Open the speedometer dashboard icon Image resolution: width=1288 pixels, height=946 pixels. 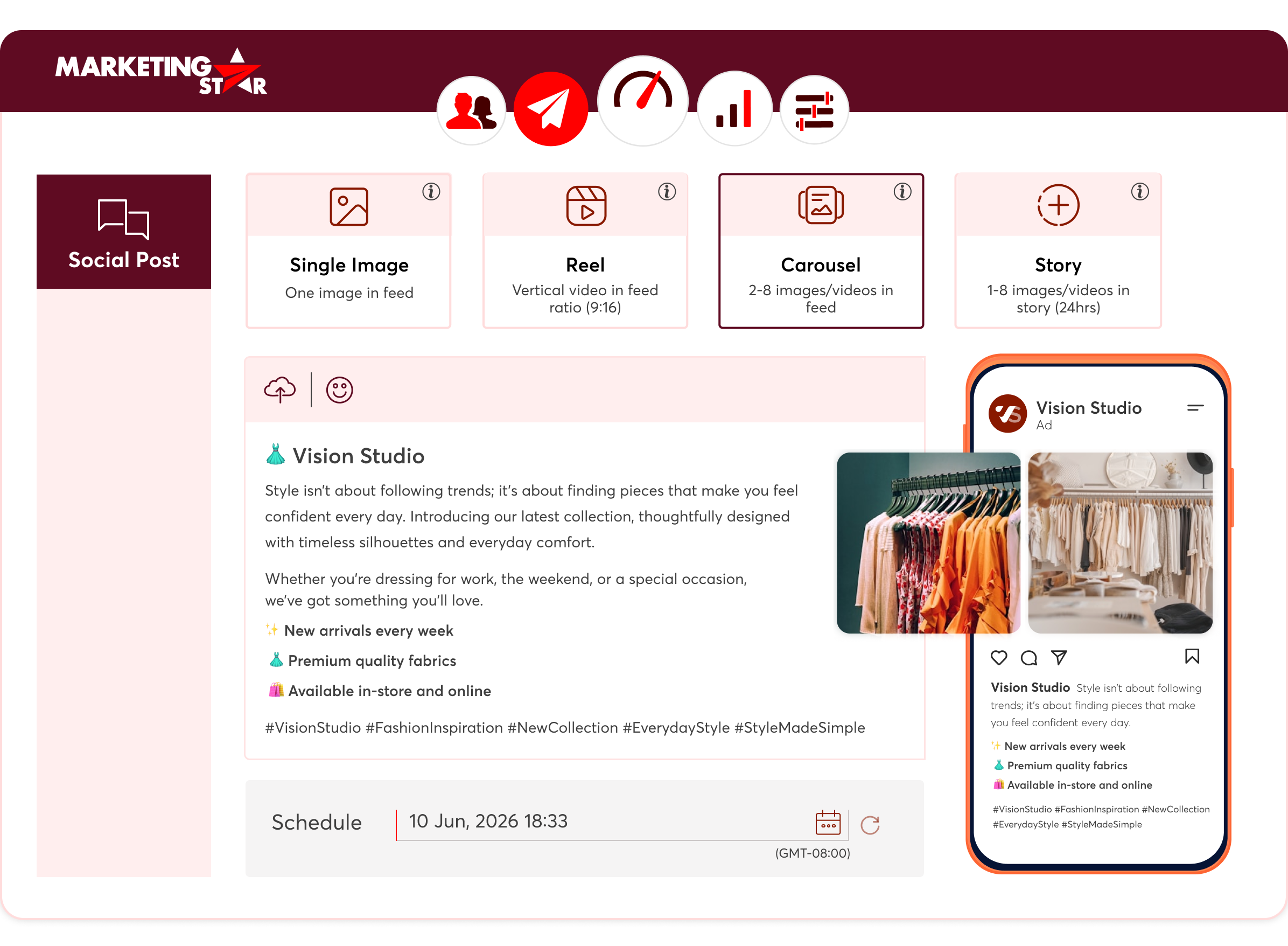(642, 100)
